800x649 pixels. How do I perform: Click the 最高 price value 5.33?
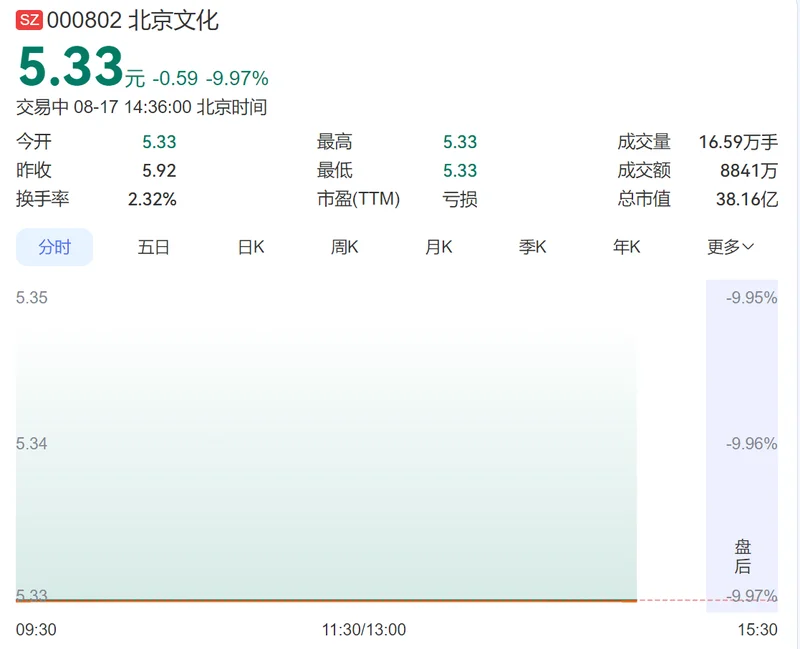click(x=460, y=142)
